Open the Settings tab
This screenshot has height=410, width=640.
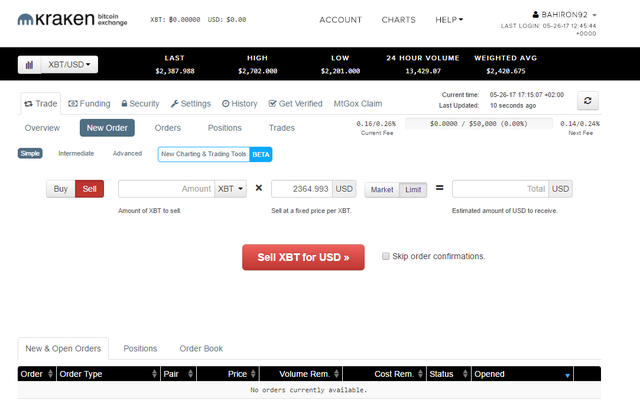pyautogui.click(x=191, y=104)
